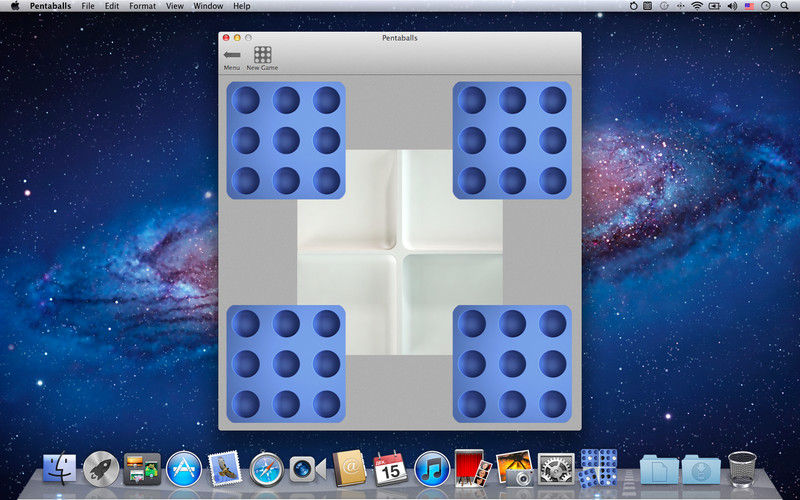800x500 pixels.
Task: Open the Address Book in the Dock
Action: 349,468
